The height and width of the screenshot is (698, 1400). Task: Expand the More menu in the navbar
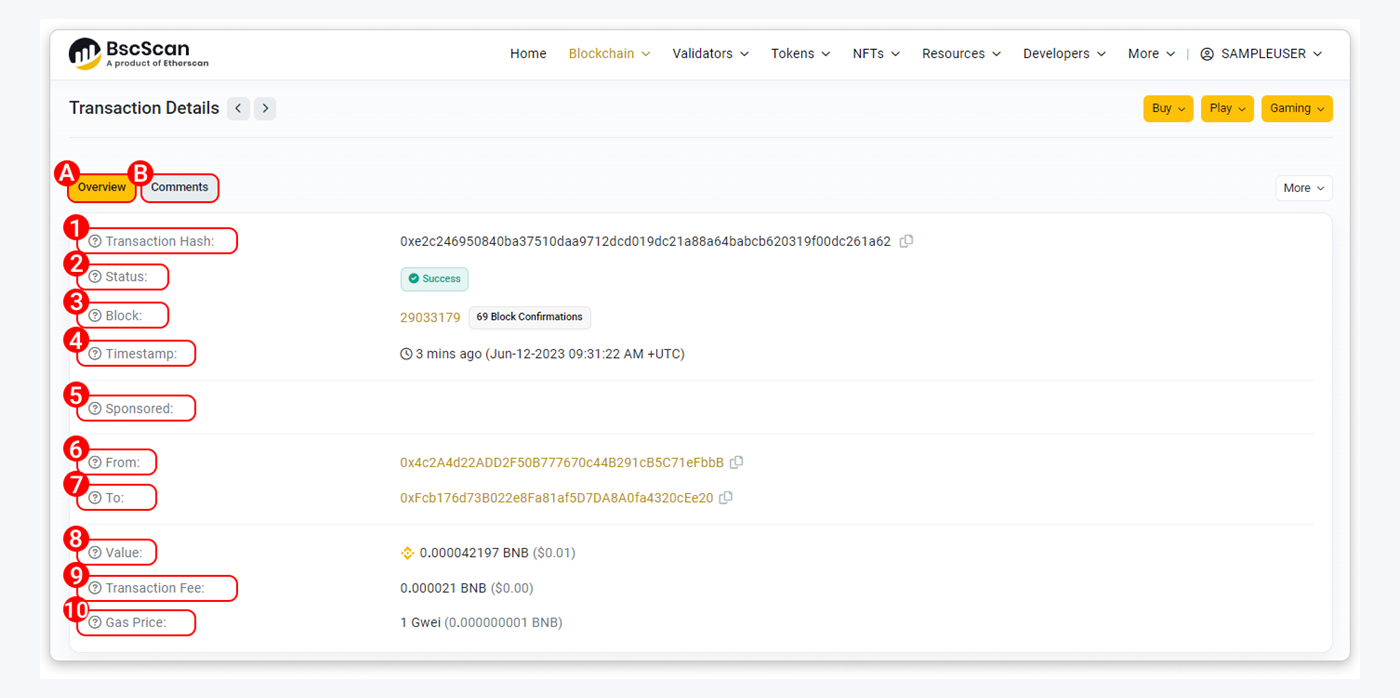[x=1151, y=54]
